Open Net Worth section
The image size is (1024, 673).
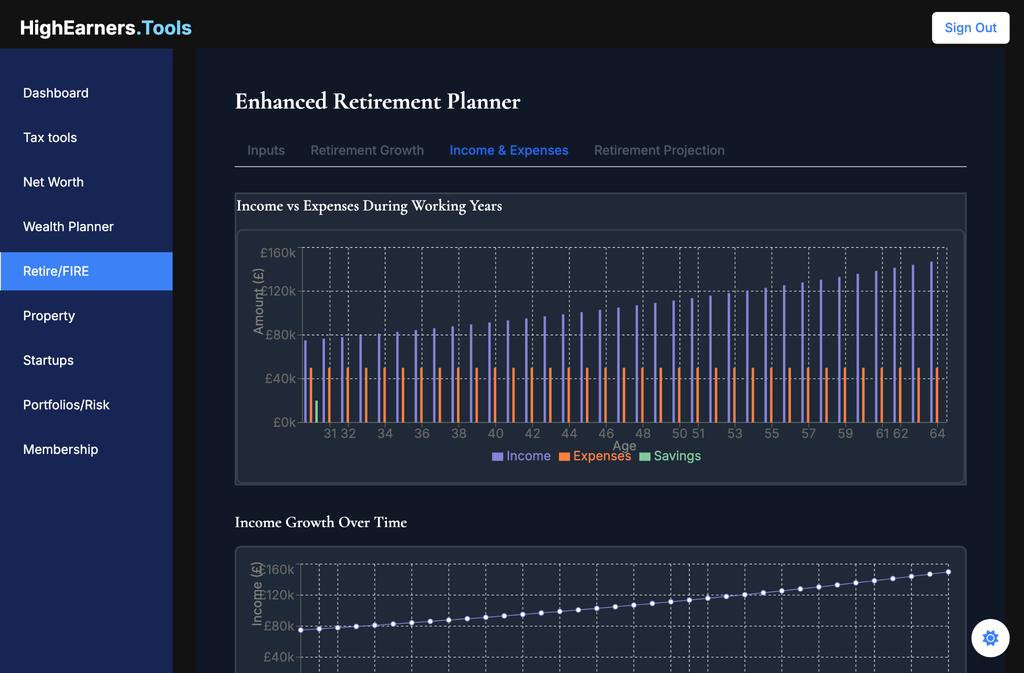pyautogui.click(x=53, y=182)
